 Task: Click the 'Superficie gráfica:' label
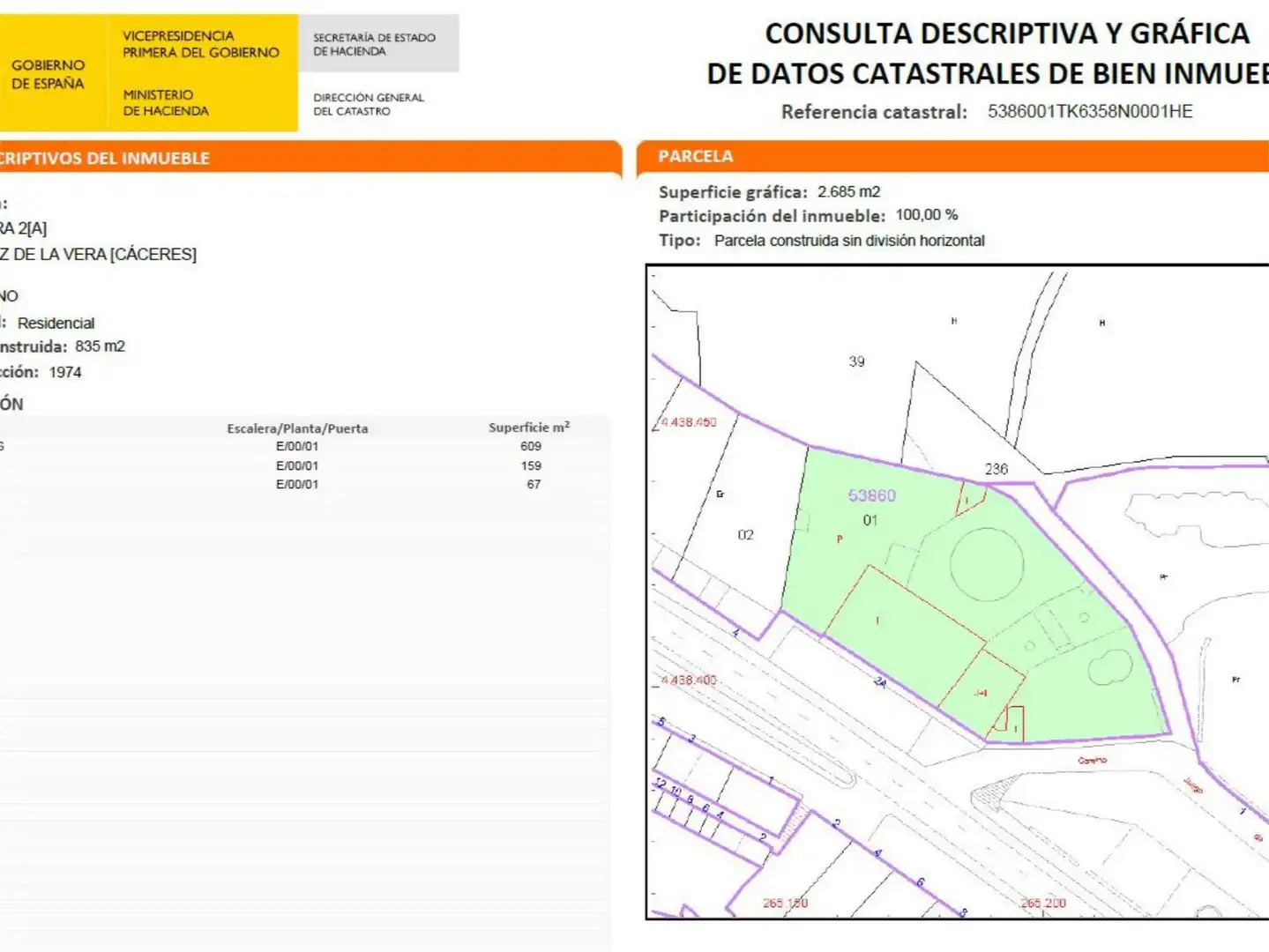click(x=733, y=192)
